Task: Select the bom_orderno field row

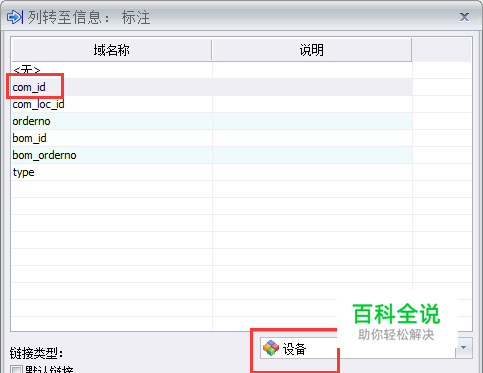Action: [212, 155]
